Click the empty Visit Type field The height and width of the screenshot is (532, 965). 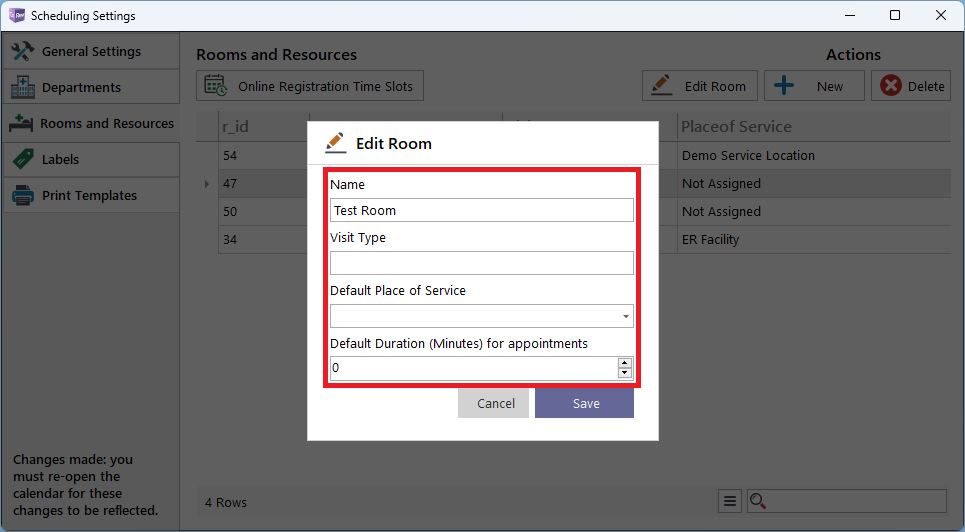click(482, 263)
